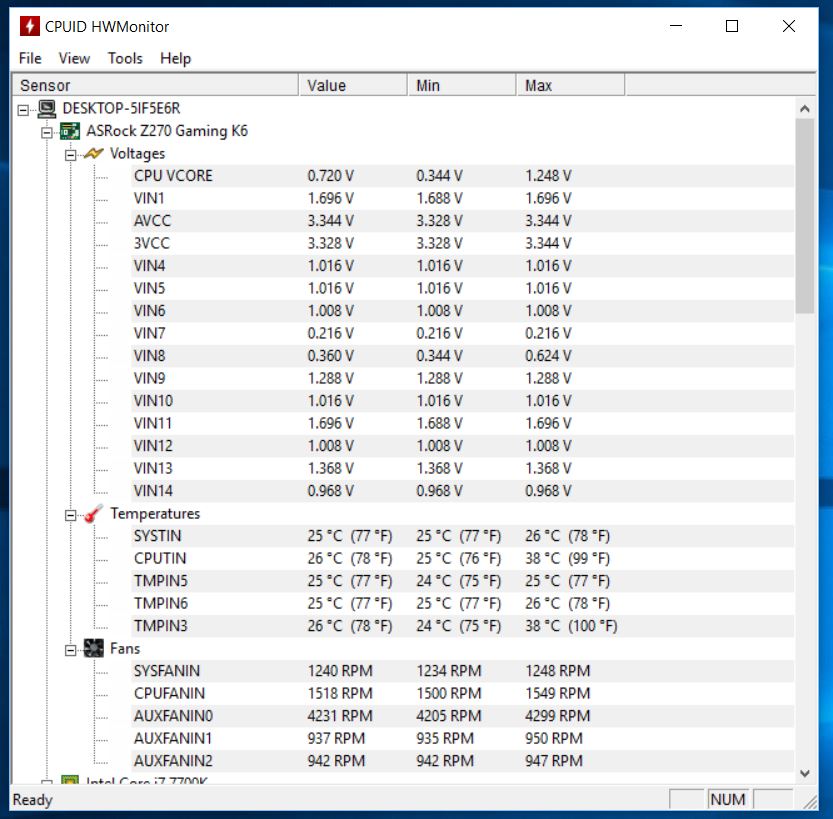Click the CPU VCORE max value 1.248 V
The width and height of the screenshot is (833, 819).
548,176
